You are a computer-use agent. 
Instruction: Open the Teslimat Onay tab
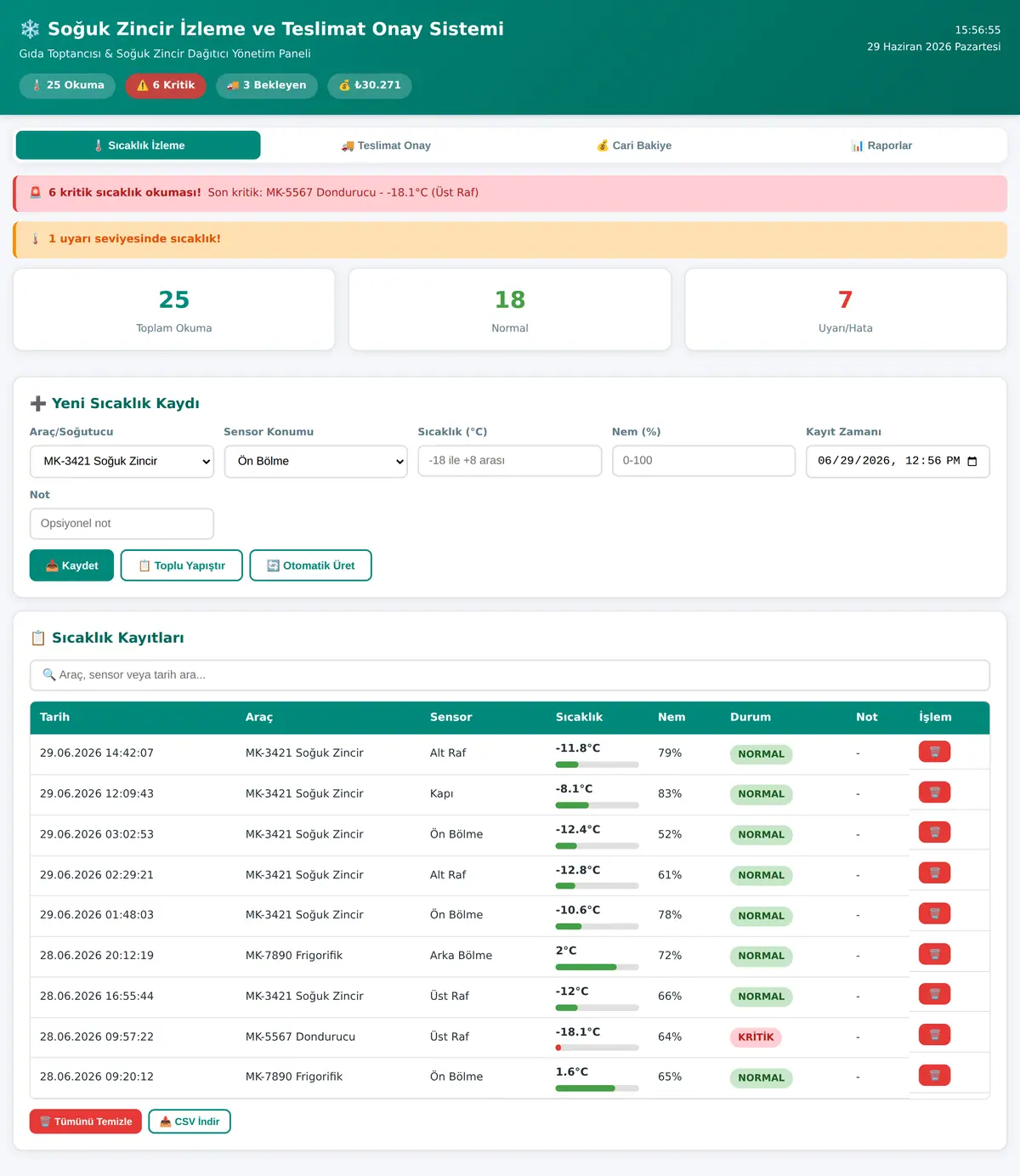point(386,145)
